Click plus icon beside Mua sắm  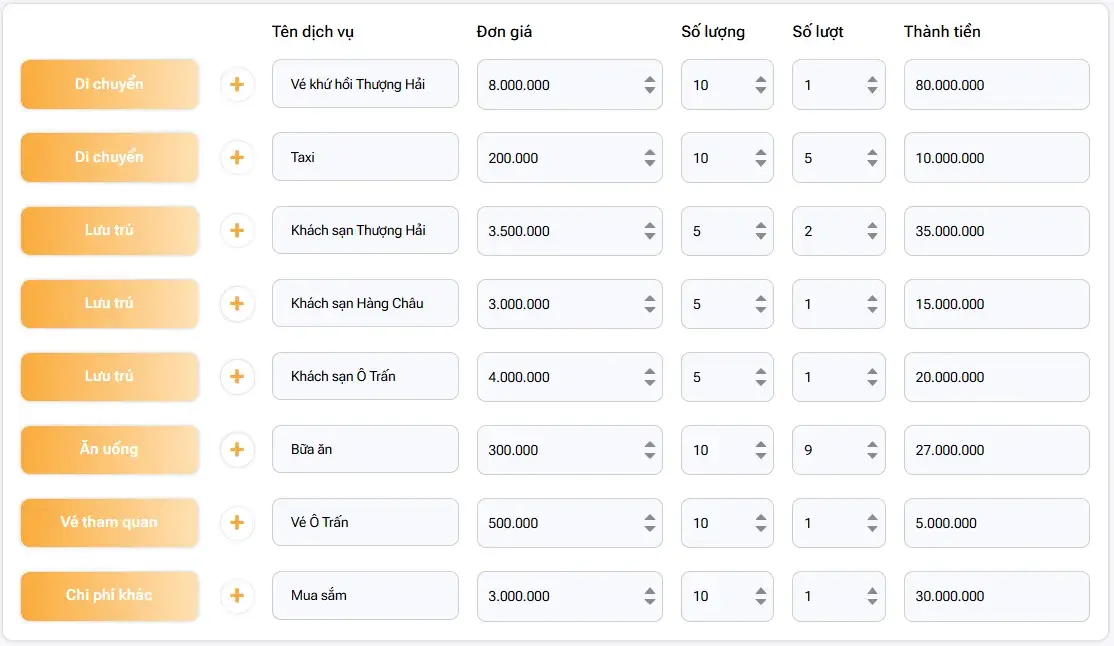pyautogui.click(x=237, y=596)
